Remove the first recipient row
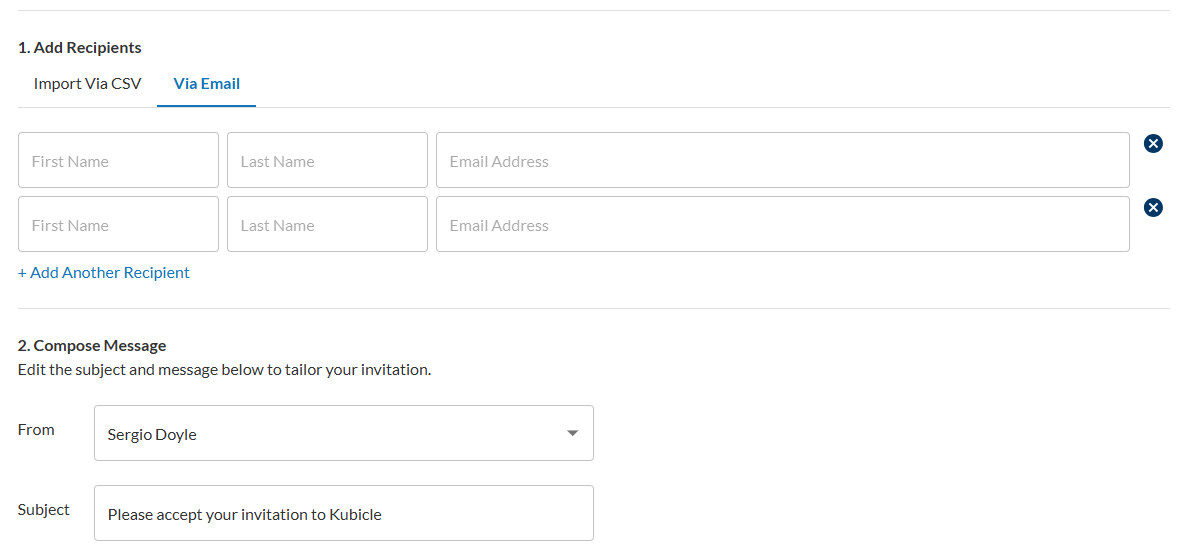Screen dimensions: 1179x555 tap(1153, 144)
